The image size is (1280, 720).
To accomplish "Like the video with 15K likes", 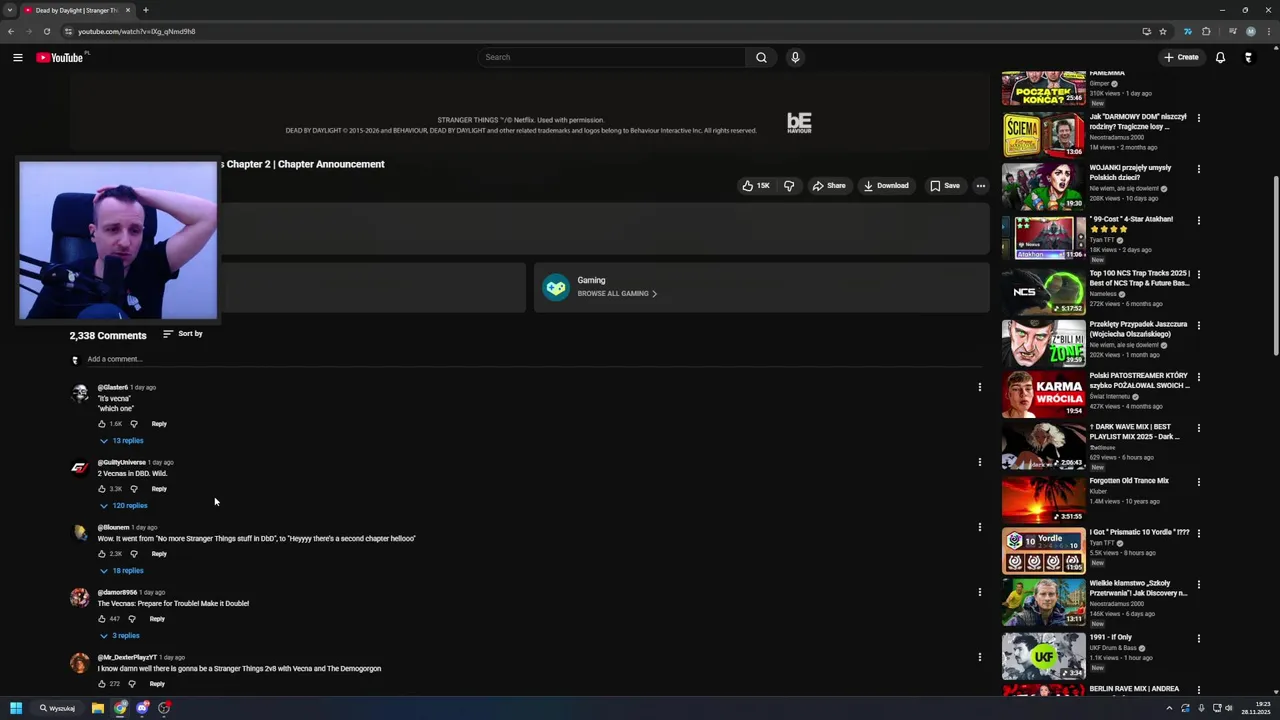I will pyautogui.click(x=755, y=185).
